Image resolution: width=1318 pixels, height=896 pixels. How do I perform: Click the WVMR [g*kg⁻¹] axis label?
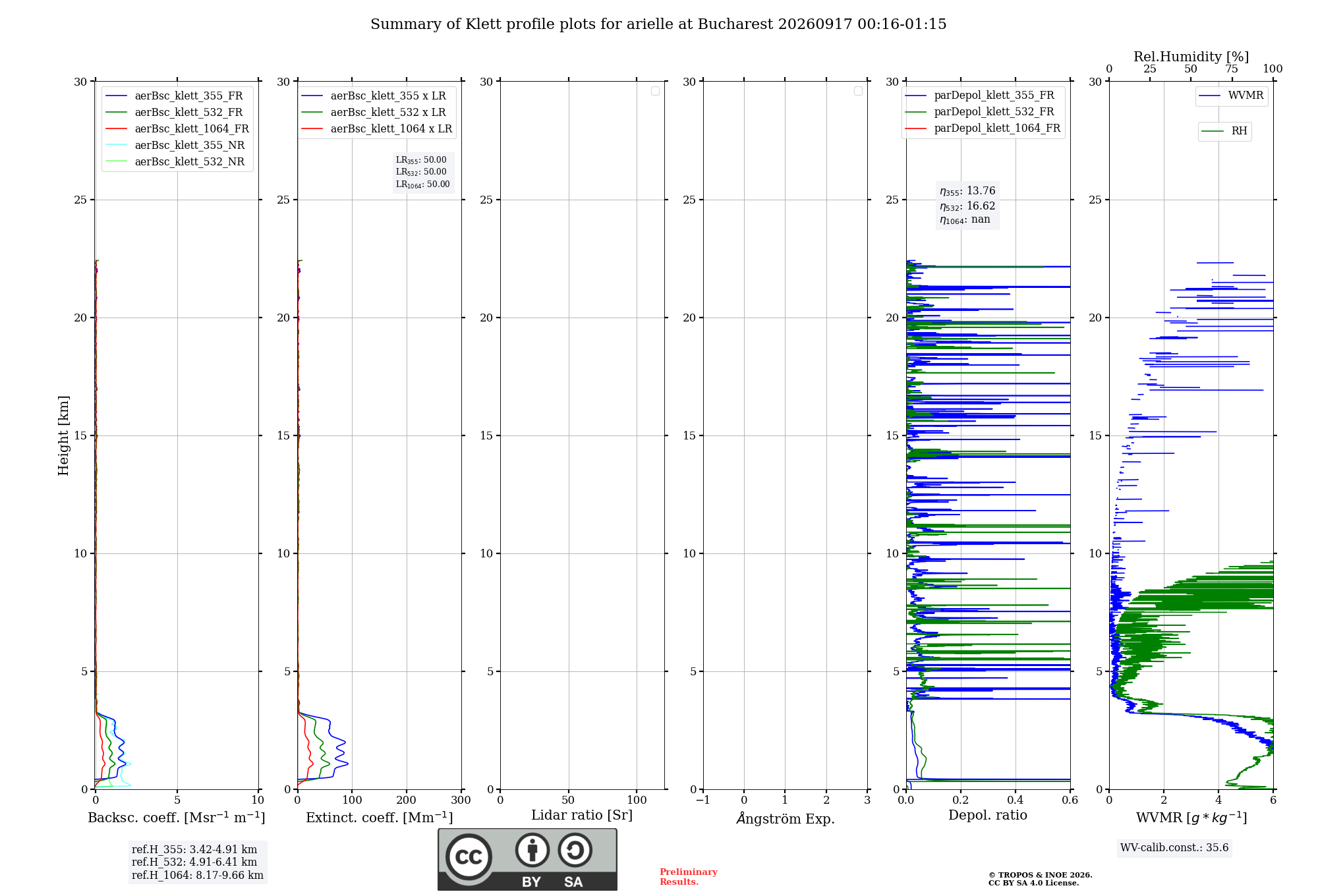[1191, 818]
